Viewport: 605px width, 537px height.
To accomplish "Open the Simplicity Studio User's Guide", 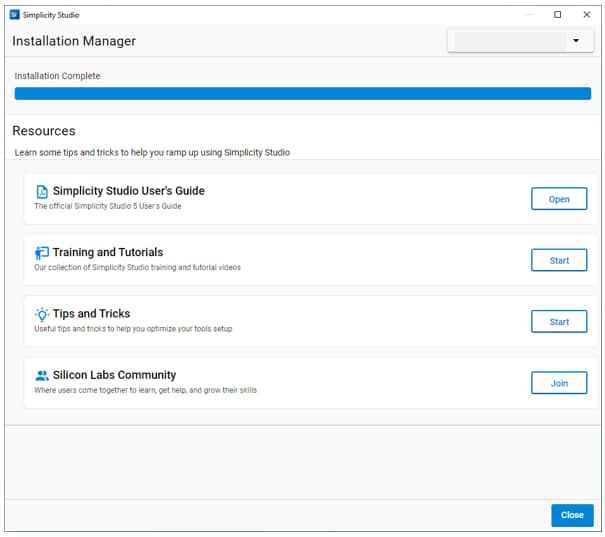I will click(x=559, y=199).
